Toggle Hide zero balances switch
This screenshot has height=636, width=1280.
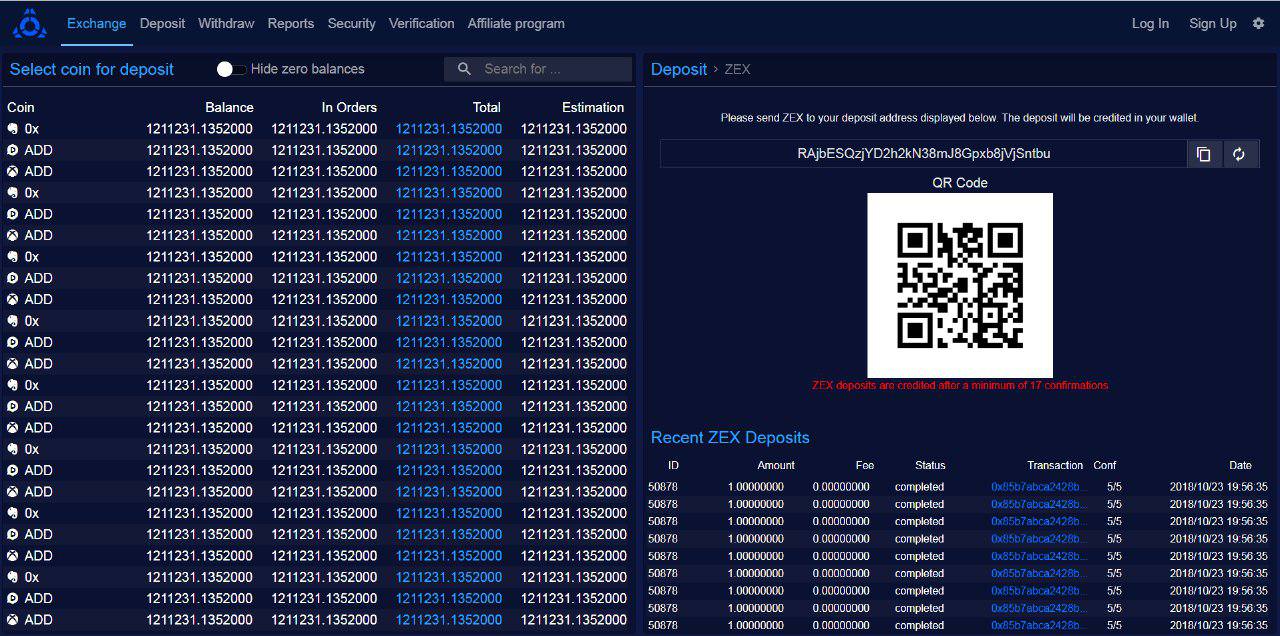coord(231,69)
